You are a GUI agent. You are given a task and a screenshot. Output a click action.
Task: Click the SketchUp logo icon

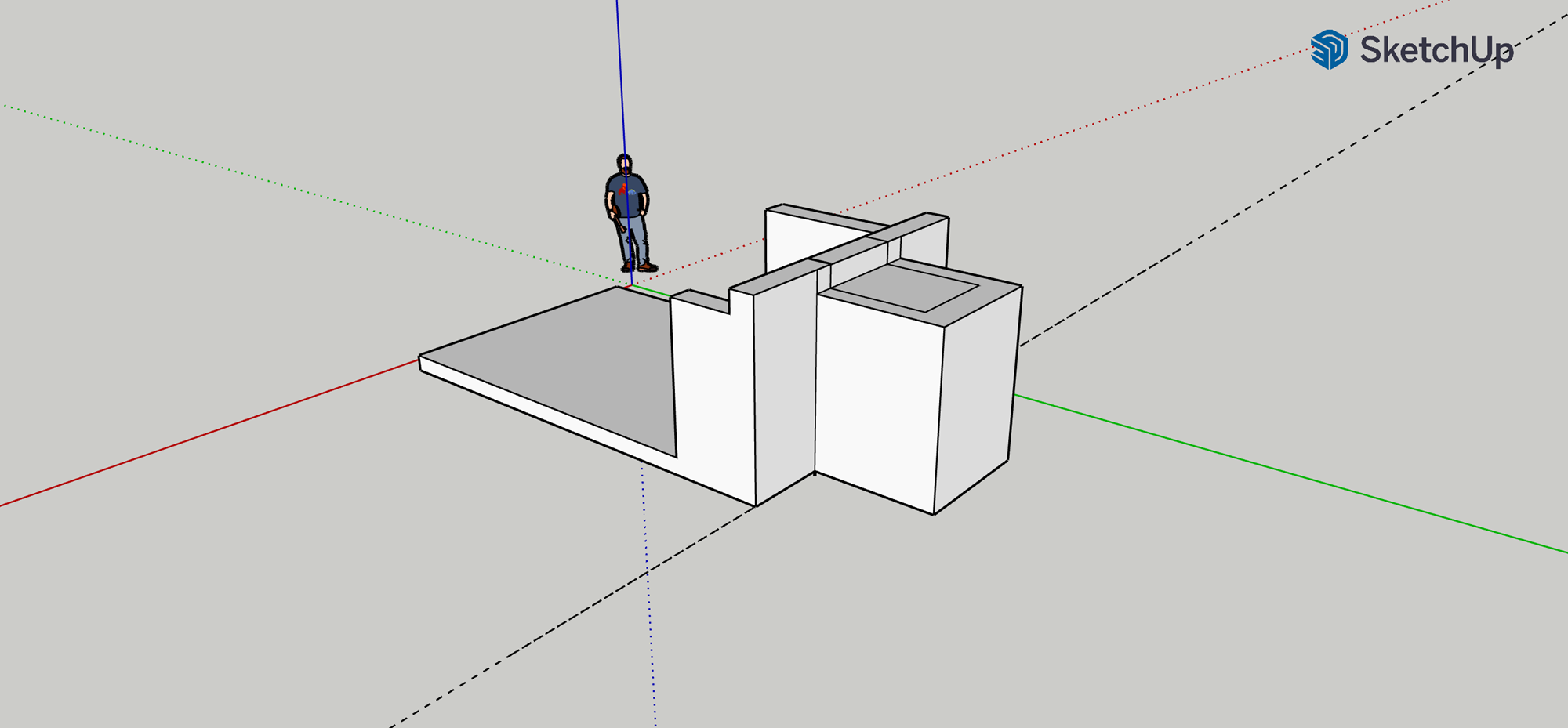point(1329,49)
